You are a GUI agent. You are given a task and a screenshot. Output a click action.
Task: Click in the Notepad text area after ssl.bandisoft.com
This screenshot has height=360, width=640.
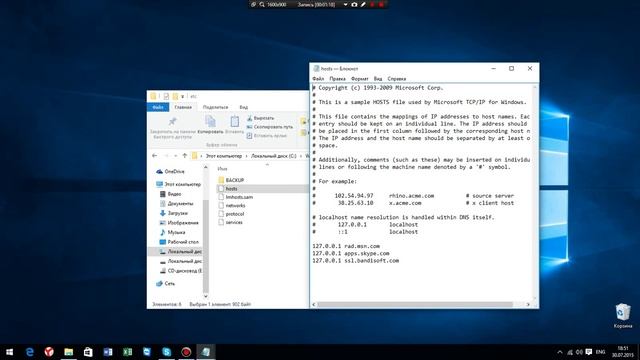click(x=400, y=260)
